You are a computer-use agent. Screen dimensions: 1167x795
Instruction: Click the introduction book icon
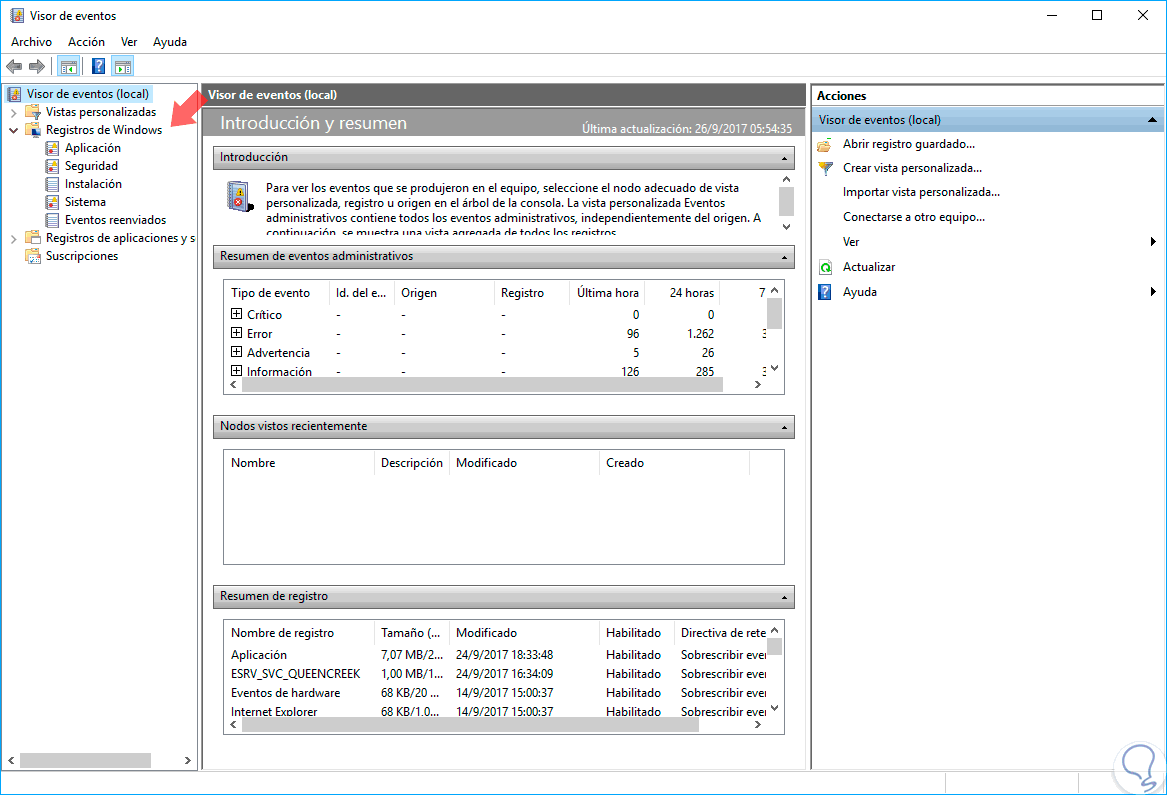[x=240, y=197]
